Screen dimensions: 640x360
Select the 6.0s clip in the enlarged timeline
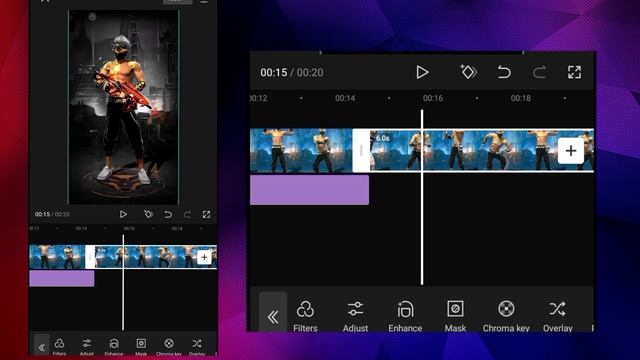[482, 150]
